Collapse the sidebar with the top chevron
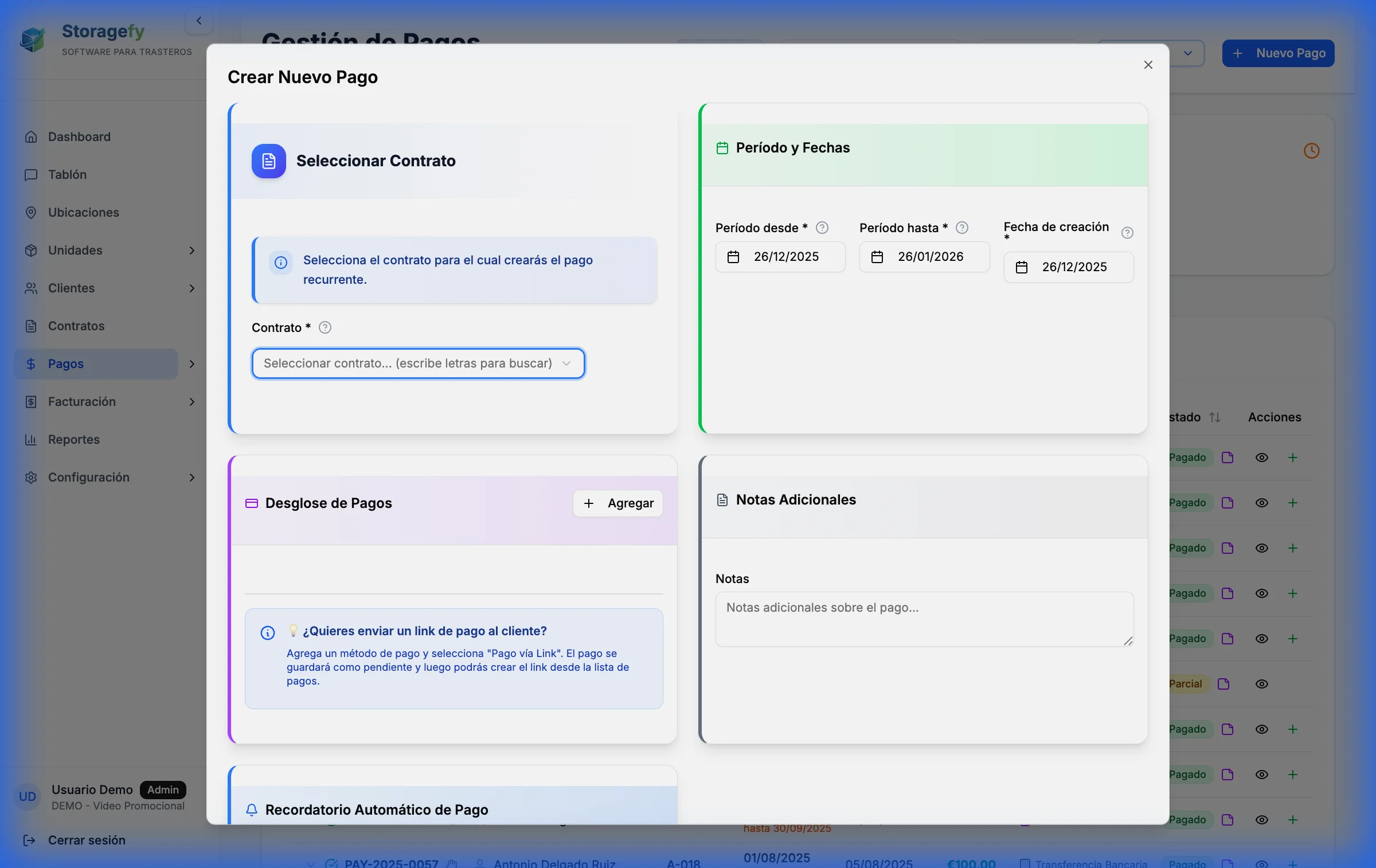Image resolution: width=1376 pixels, height=868 pixels. [x=199, y=21]
